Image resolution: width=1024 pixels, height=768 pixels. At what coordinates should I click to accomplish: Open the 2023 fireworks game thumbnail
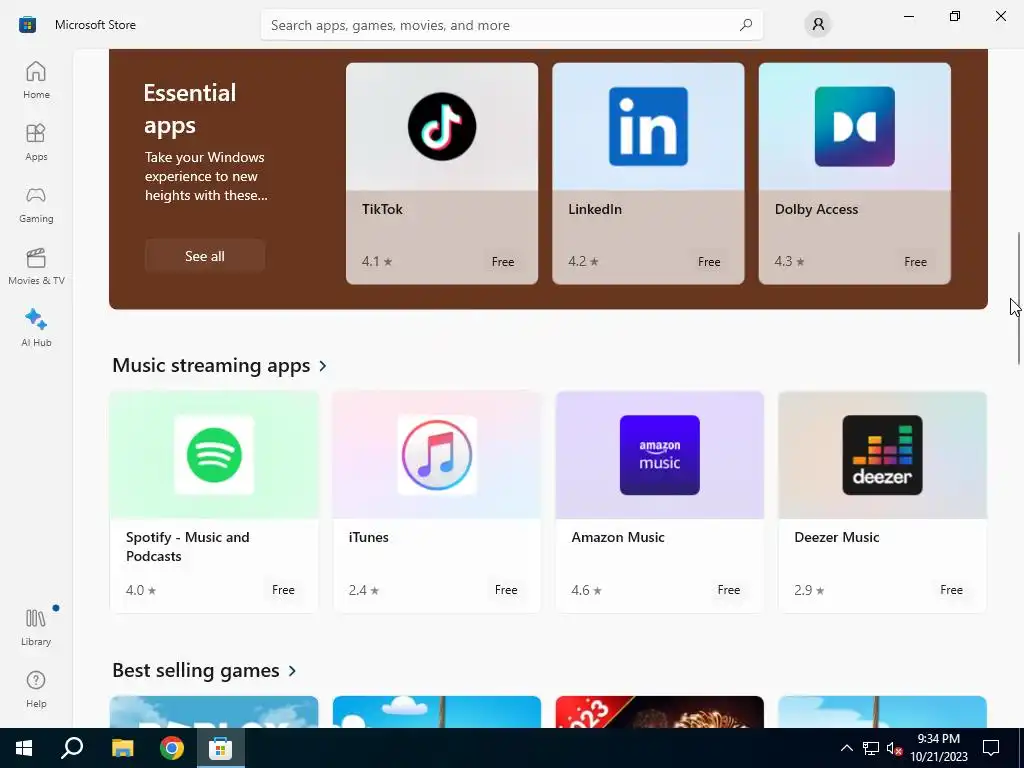[660, 712]
